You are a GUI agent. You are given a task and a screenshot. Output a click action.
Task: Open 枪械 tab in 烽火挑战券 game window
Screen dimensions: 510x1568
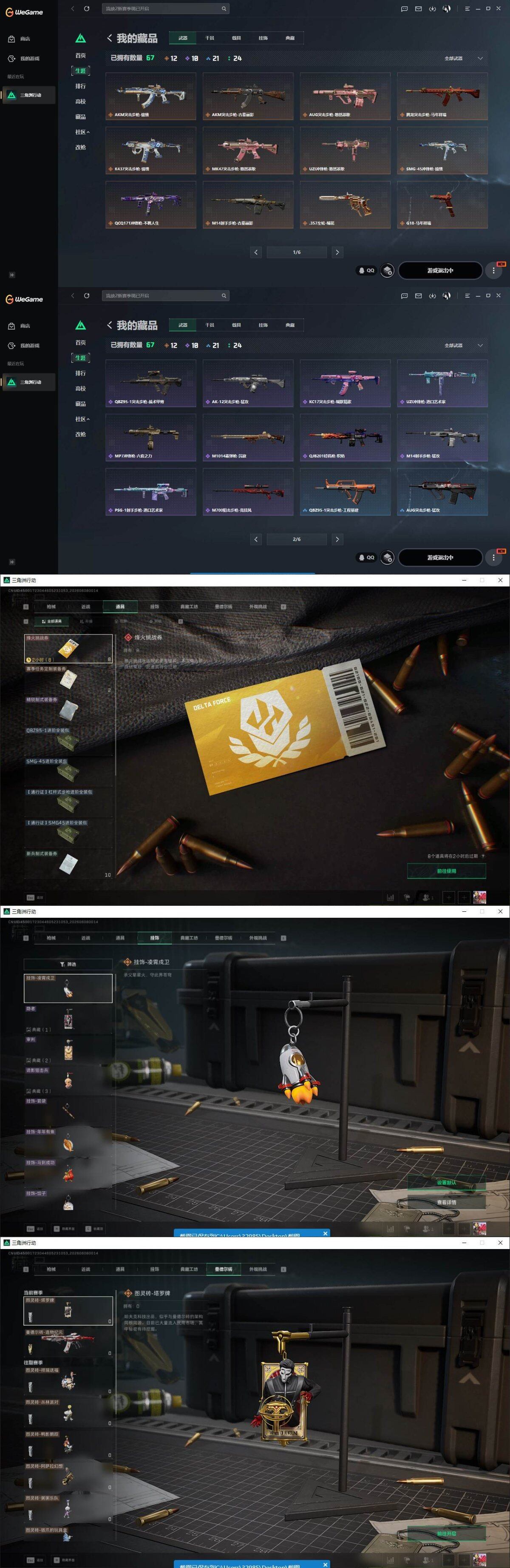click(x=51, y=607)
